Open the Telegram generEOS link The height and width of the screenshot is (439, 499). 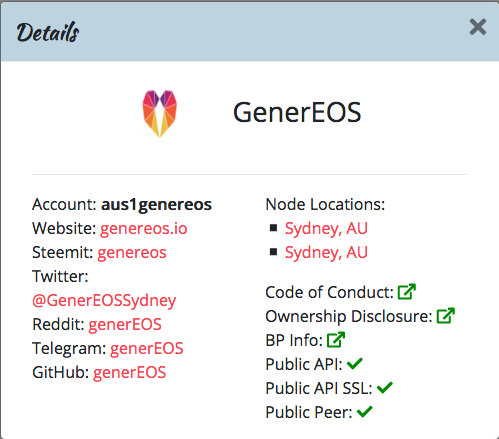point(147,349)
